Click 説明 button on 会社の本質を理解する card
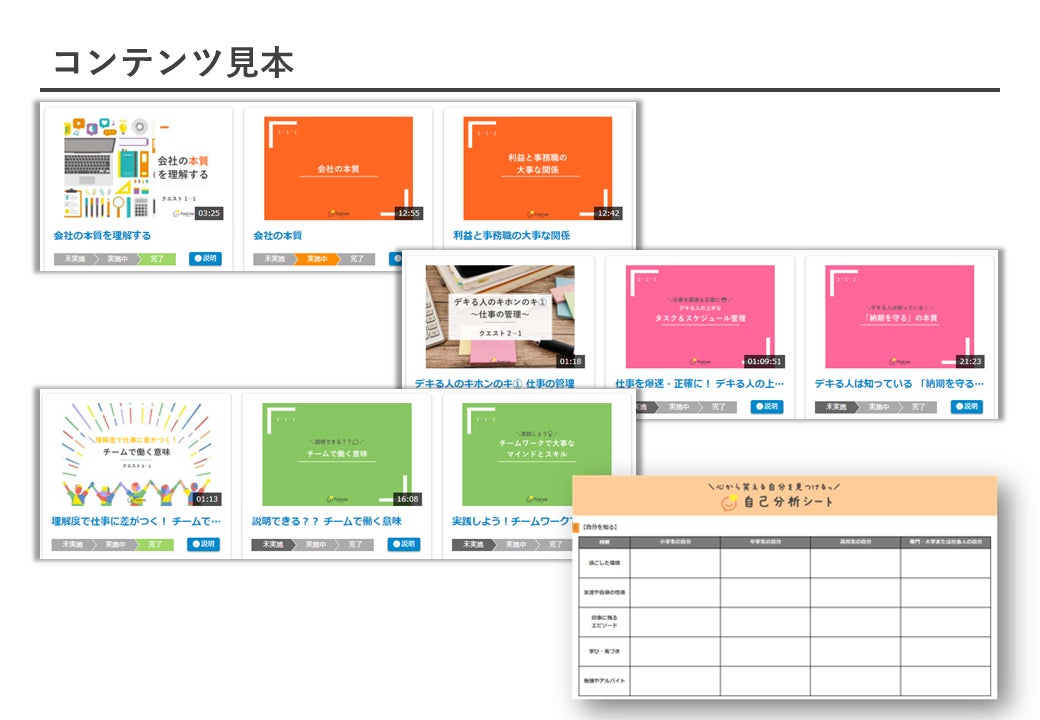The width and height of the screenshot is (1040, 720). click(205, 259)
